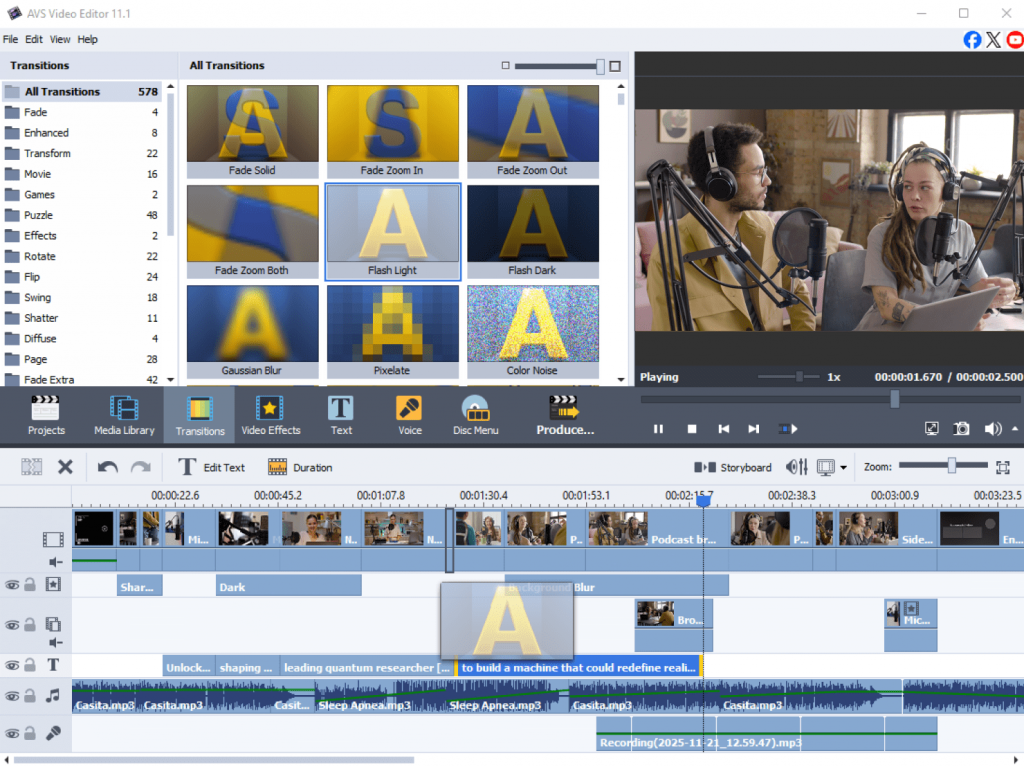
Task: Click the undo arrow in timeline toolbar
Action: pyautogui.click(x=107, y=467)
